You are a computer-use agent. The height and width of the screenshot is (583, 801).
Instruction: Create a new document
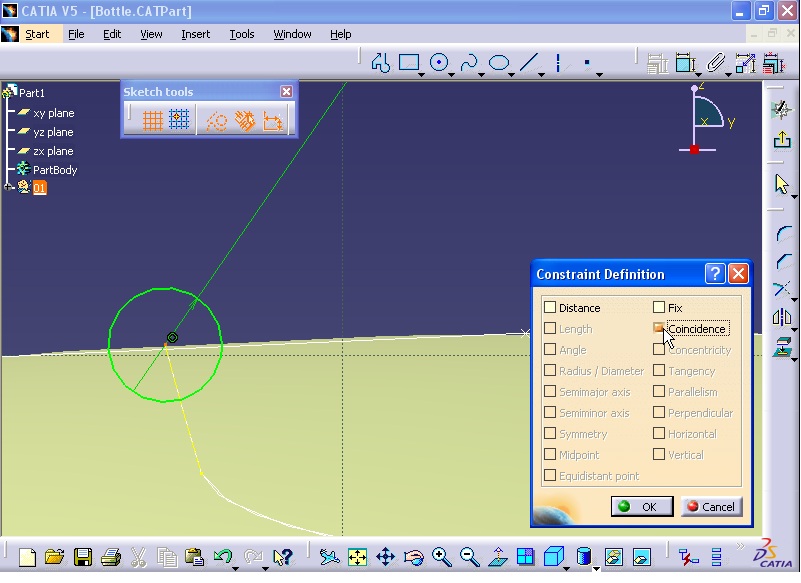pos(27,557)
